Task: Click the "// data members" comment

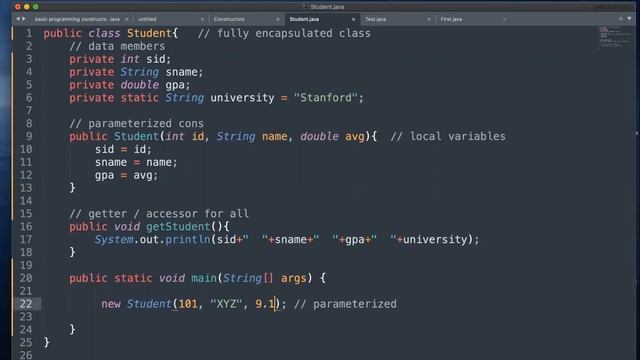Action: (117, 46)
